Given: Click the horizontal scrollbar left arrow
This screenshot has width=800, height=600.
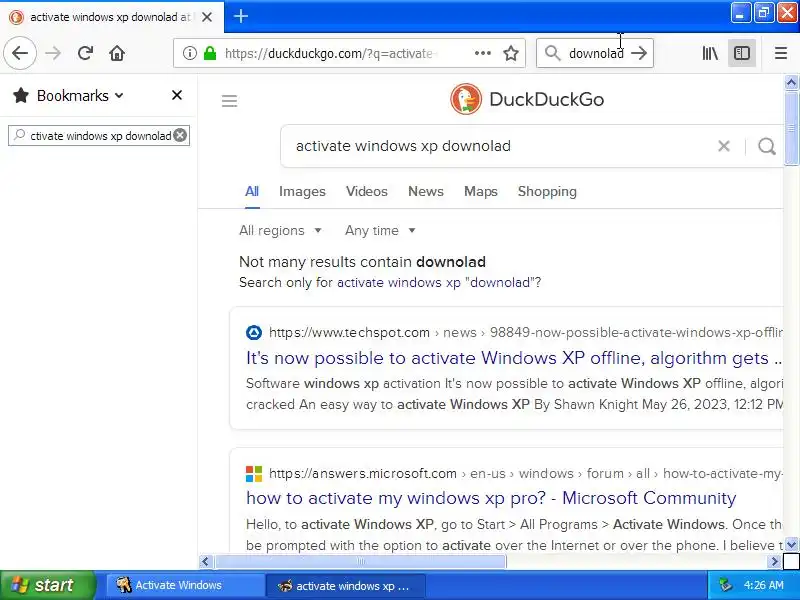Looking at the screenshot, I should pos(206,562).
